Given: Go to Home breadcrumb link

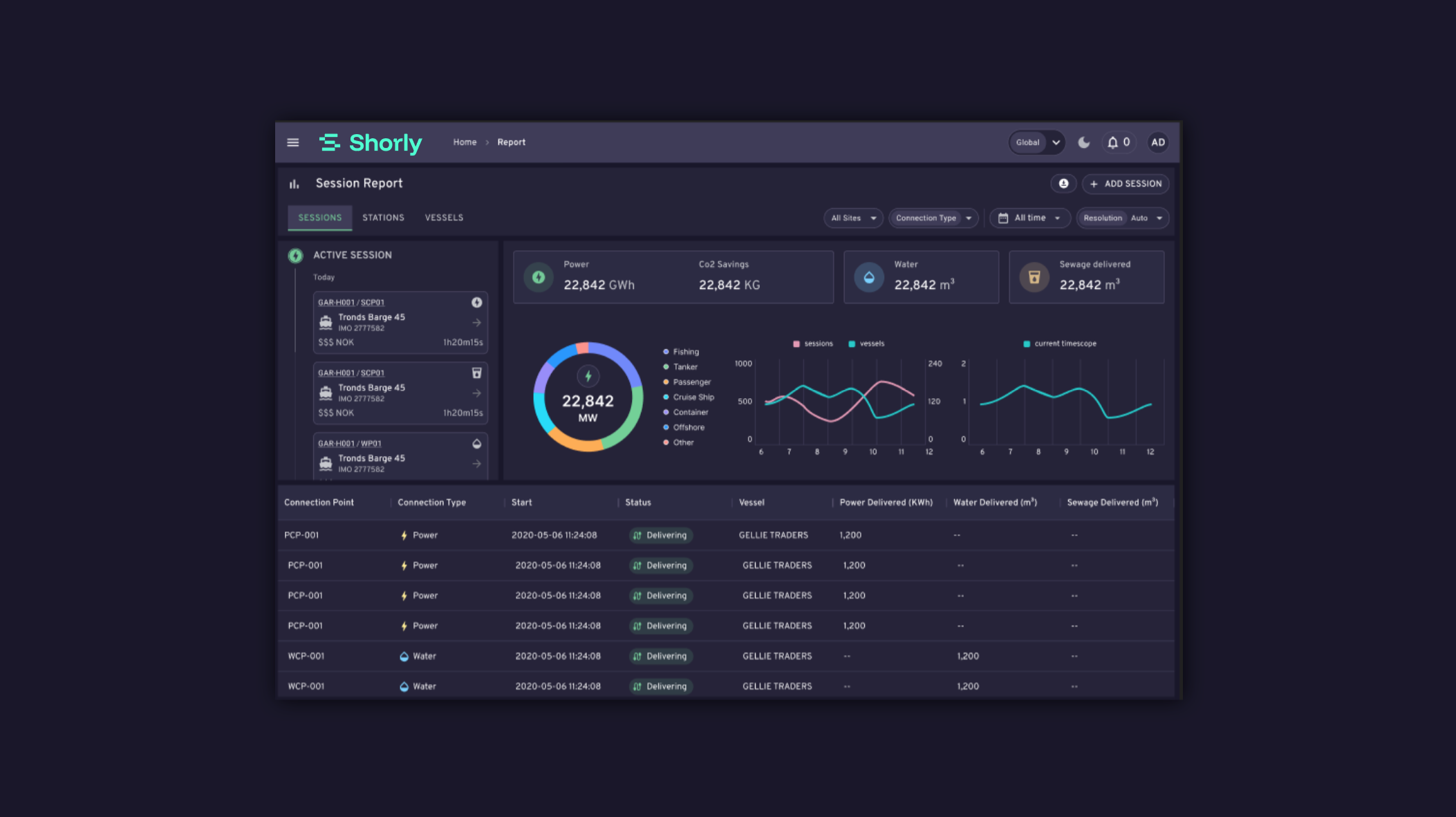Looking at the screenshot, I should (x=465, y=142).
